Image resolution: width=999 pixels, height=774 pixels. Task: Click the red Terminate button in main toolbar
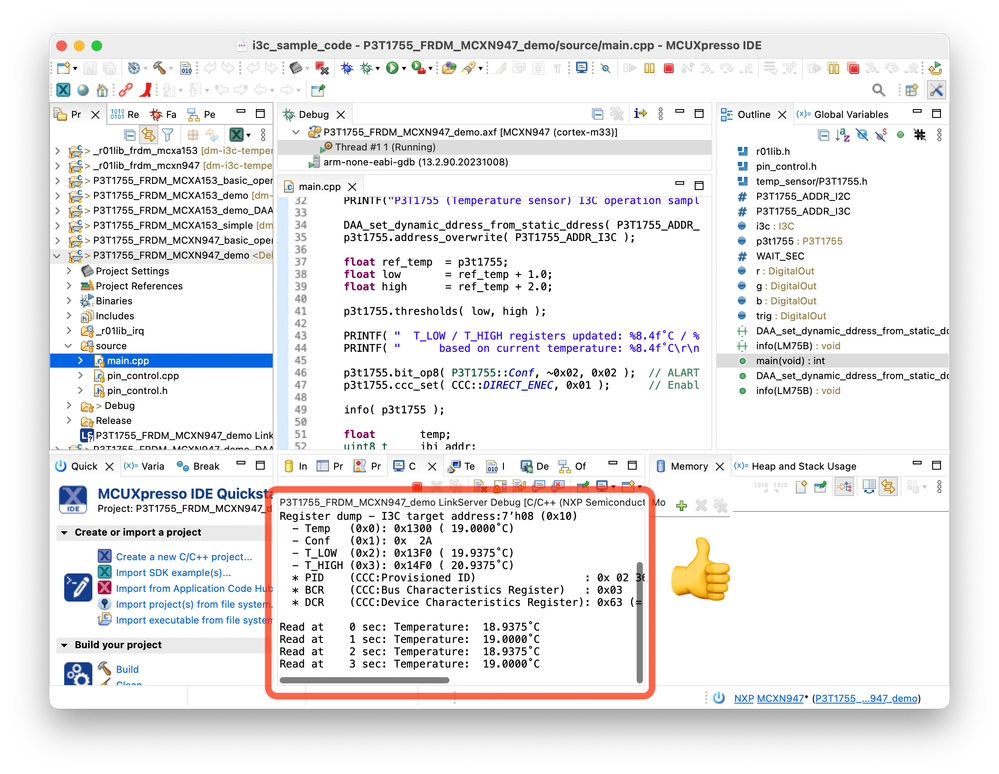tap(668, 68)
